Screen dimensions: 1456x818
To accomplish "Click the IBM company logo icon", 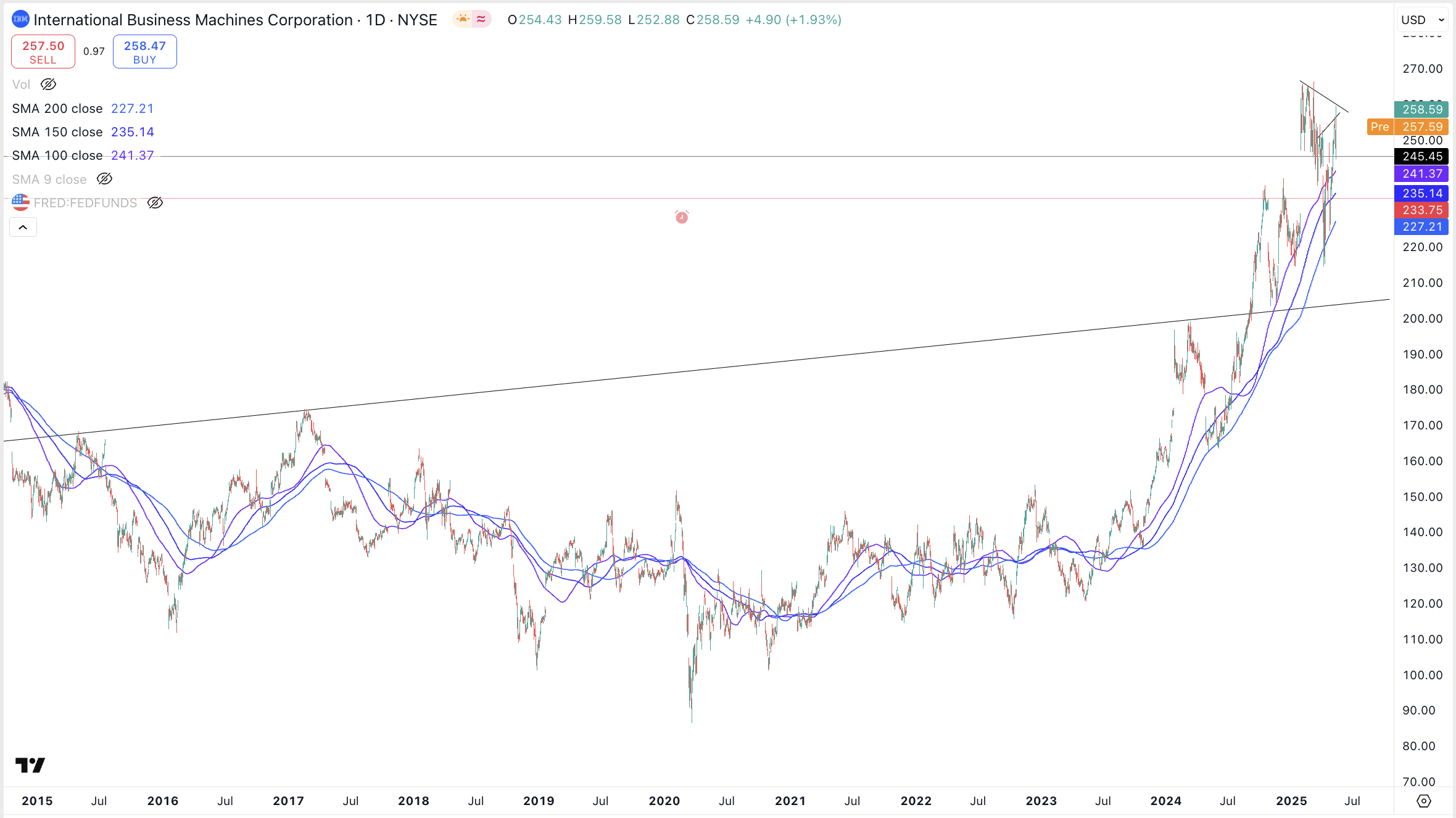I will 20,19.
